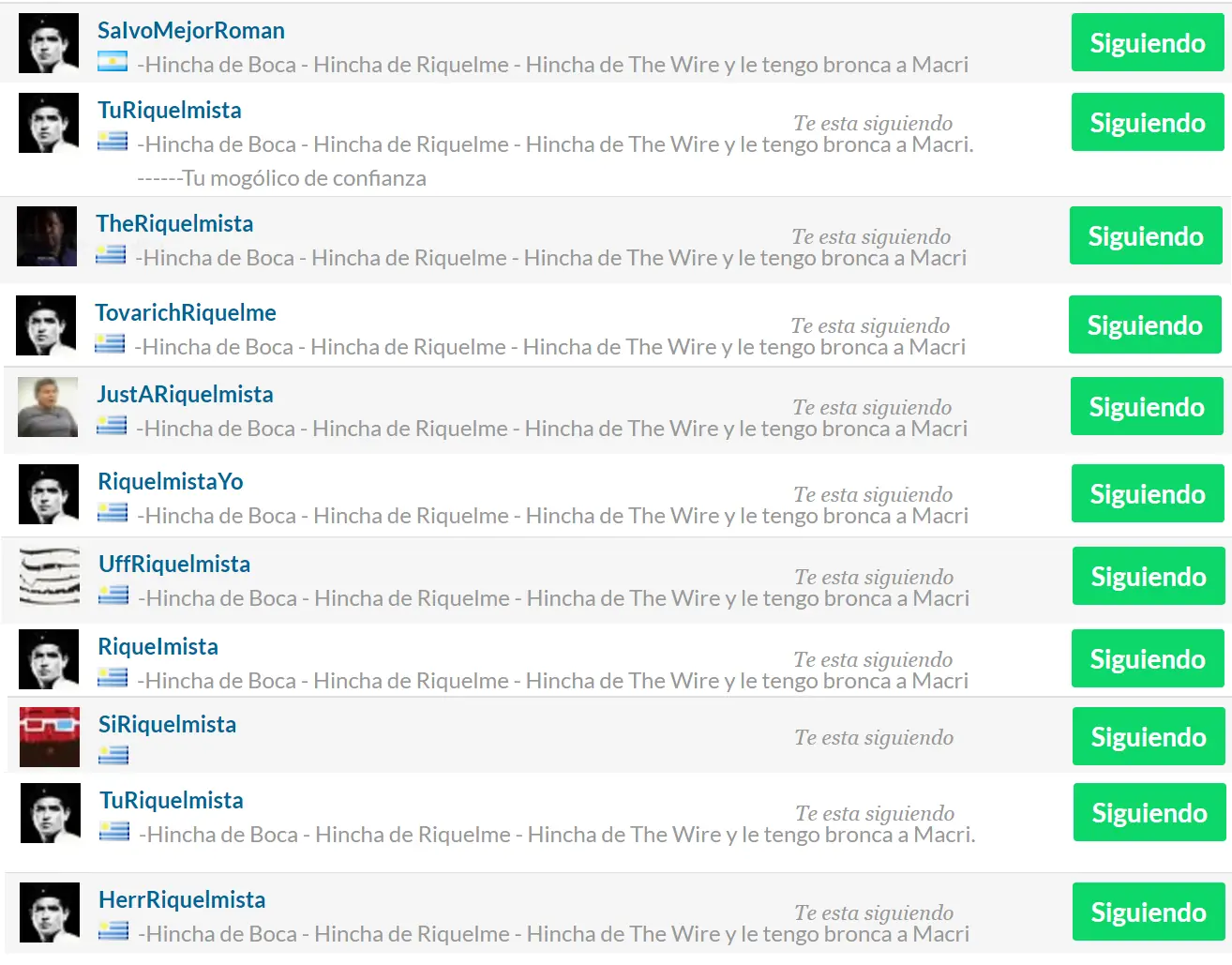Viewport: 1232px width, 965px height.
Task: Click the flag icon under TheRiquelmista
Action: pos(111,254)
